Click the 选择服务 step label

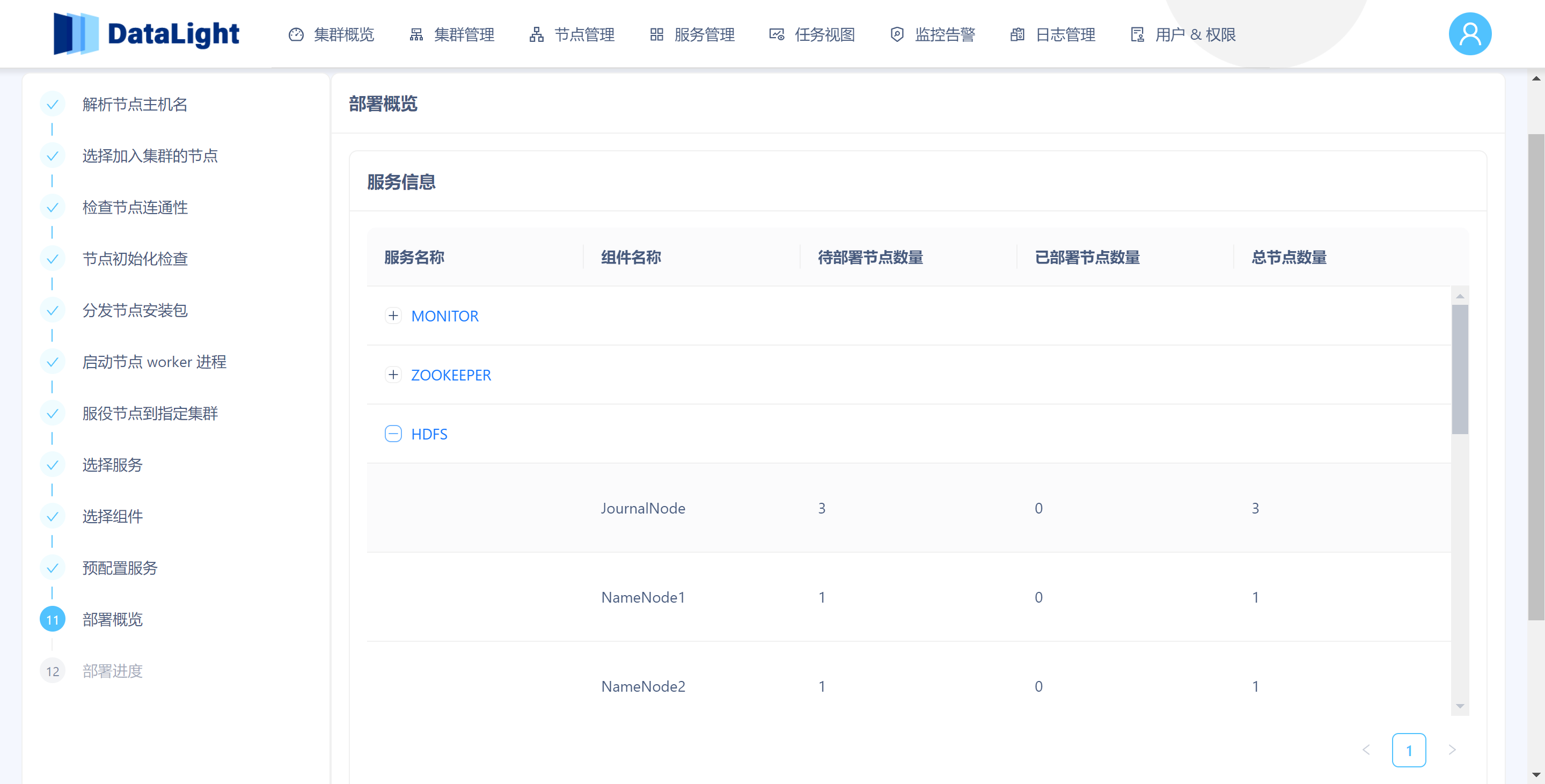click(x=113, y=465)
